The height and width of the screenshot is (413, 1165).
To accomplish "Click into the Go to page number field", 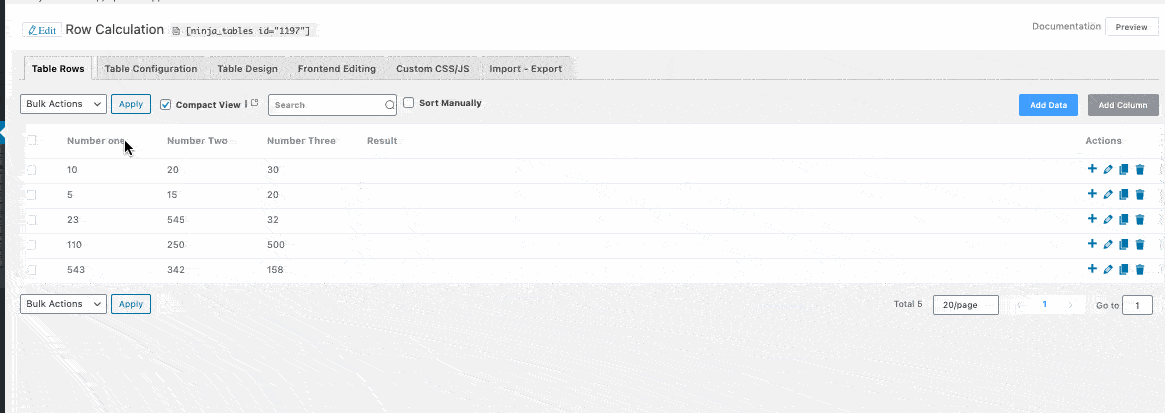I will tap(1137, 305).
